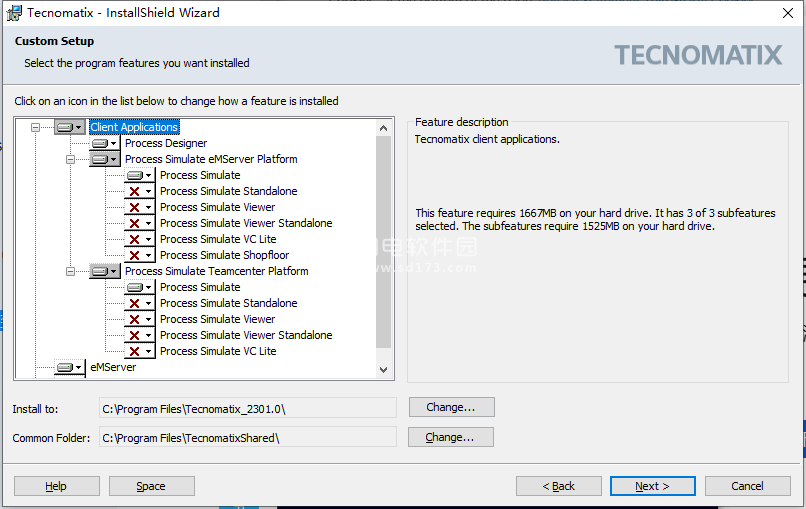
Task: Select the Process Designer feature label
Action: 166,143
